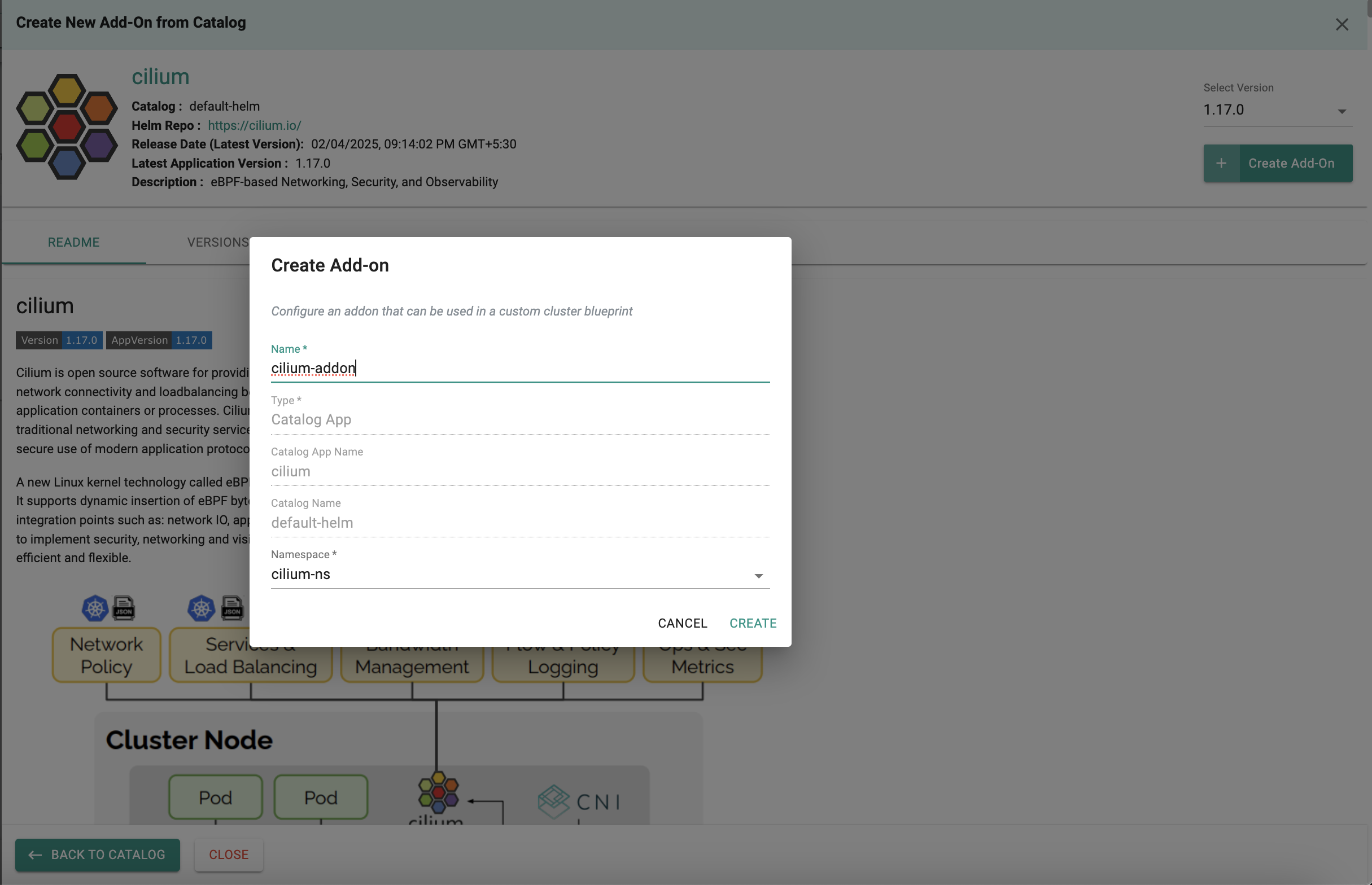1372x885 pixels.
Task: Click the small cilium logo in Cluster Node diagram
Action: click(x=438, y=792)
